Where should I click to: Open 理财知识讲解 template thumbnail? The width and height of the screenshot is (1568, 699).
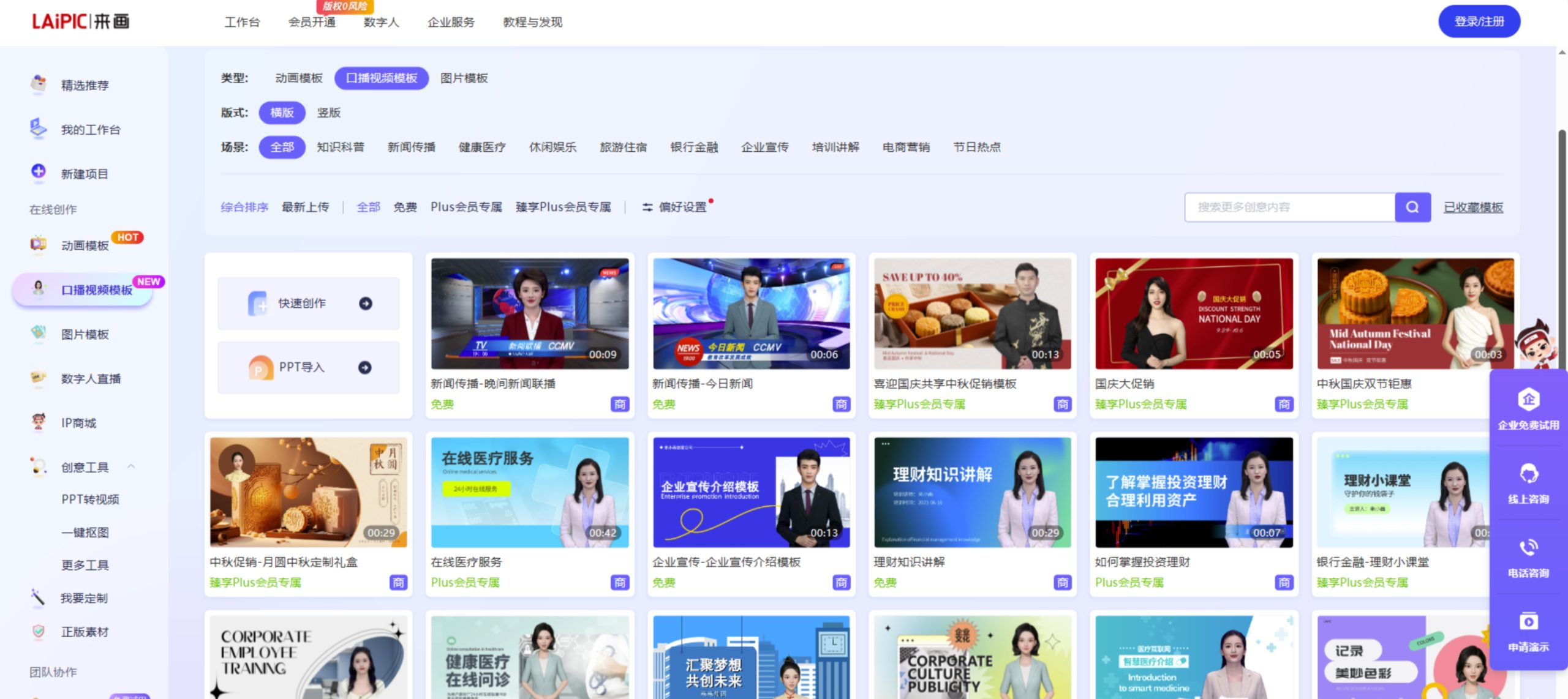(973, 492)
